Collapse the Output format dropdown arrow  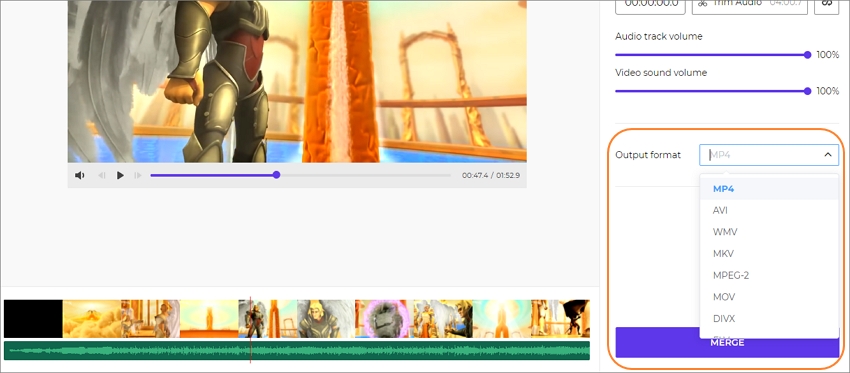tap(828, 155)
